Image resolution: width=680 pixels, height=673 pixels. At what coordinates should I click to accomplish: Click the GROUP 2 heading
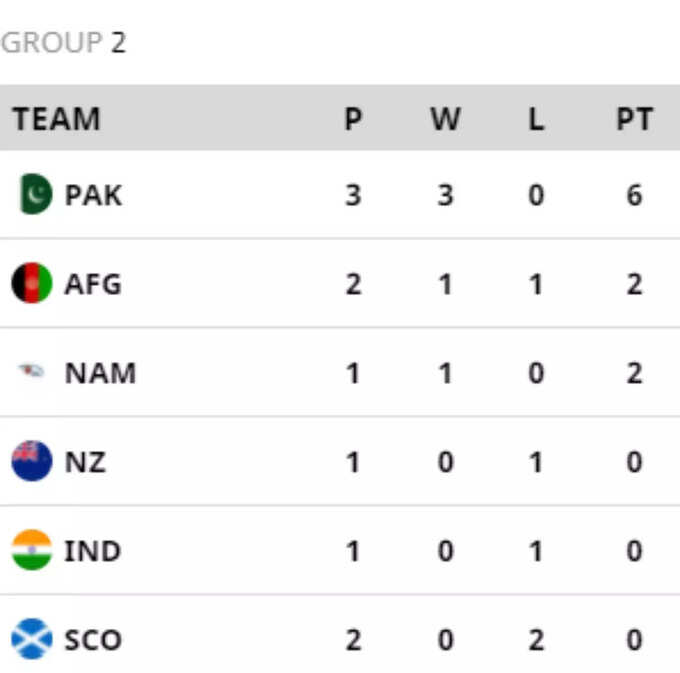tap(63, 42)
